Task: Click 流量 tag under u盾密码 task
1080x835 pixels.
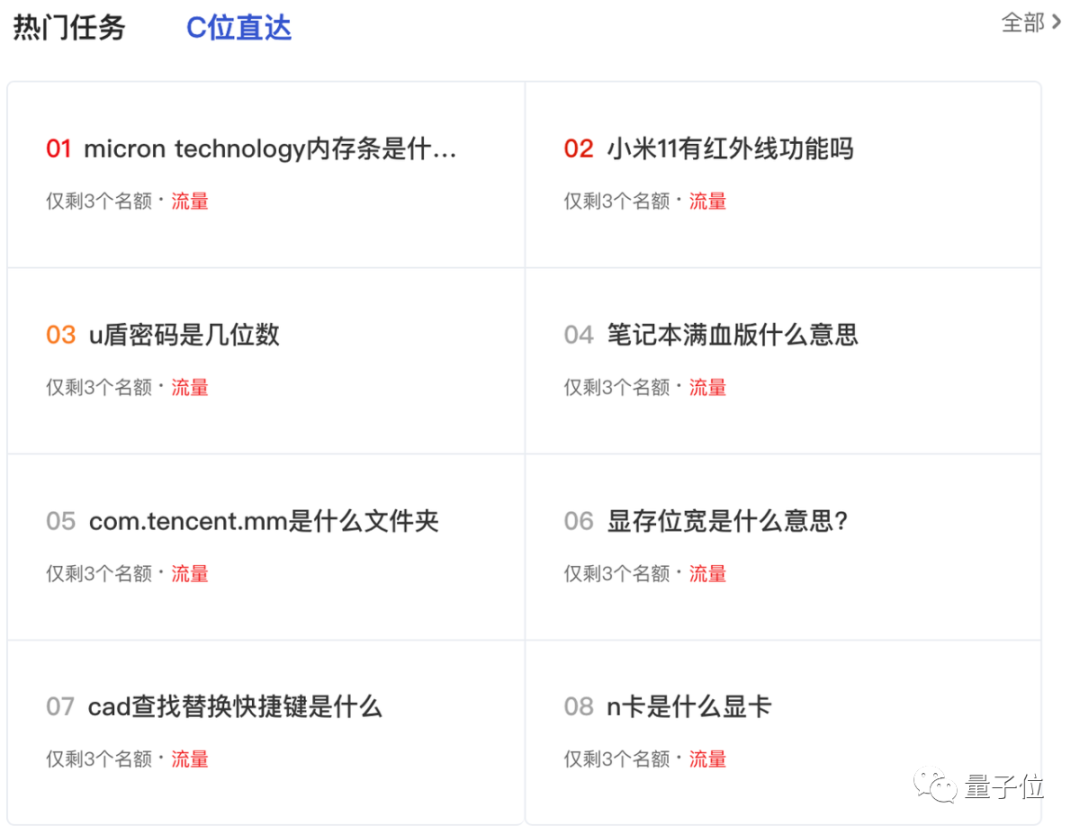Action: tap(190, 387)
